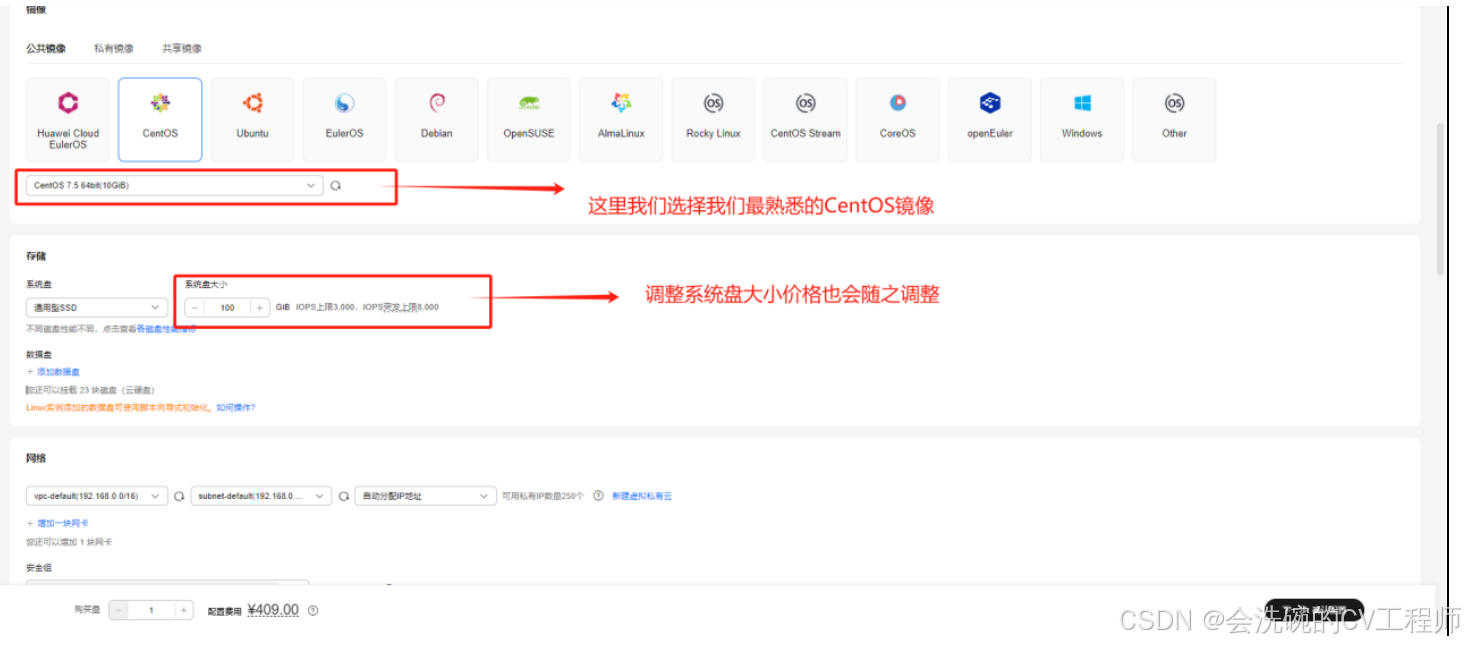Click the 新建虚拟私有云 link
1465x646 pixels.
(642, 496)
